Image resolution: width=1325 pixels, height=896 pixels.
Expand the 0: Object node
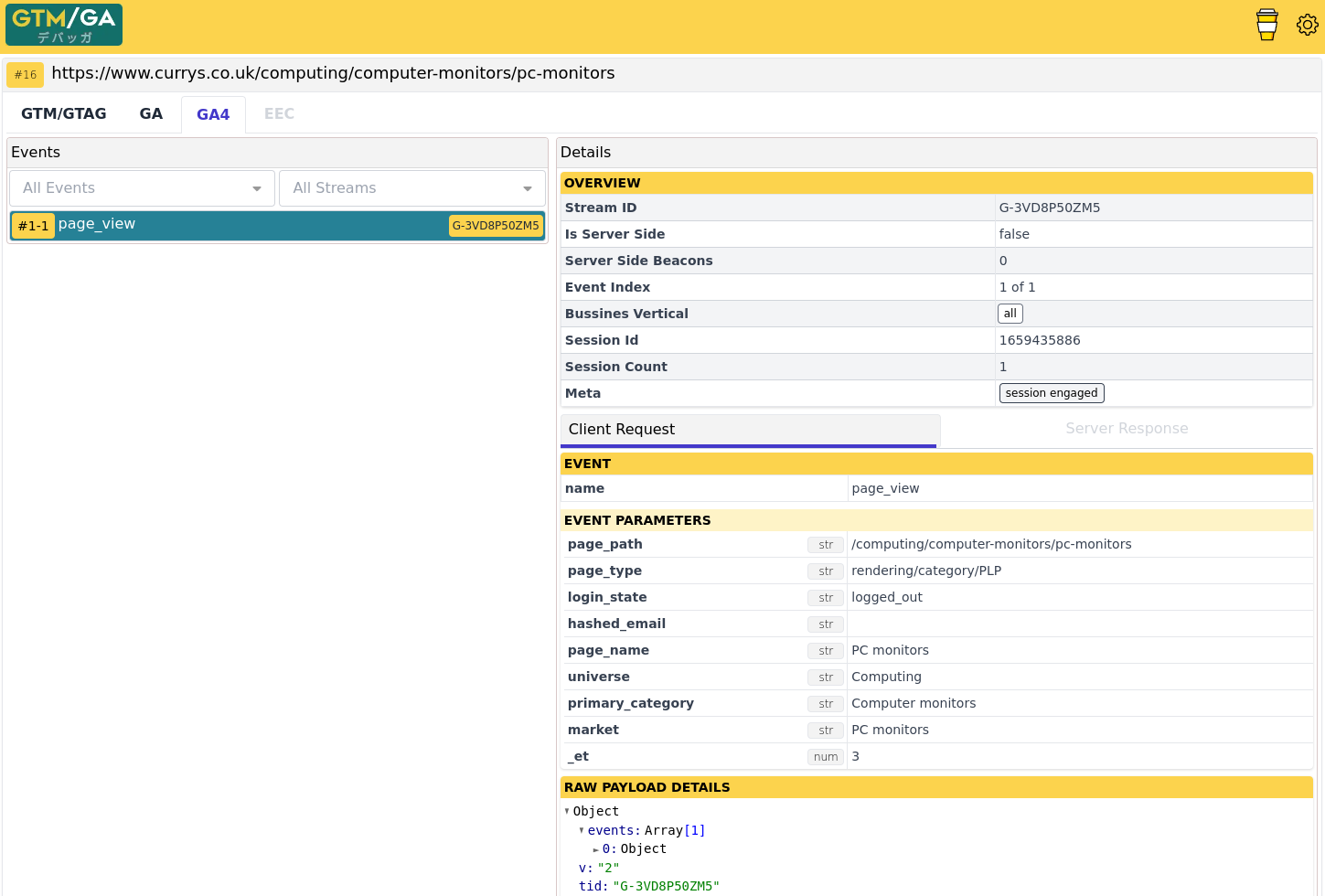click(x=596, y=849)
